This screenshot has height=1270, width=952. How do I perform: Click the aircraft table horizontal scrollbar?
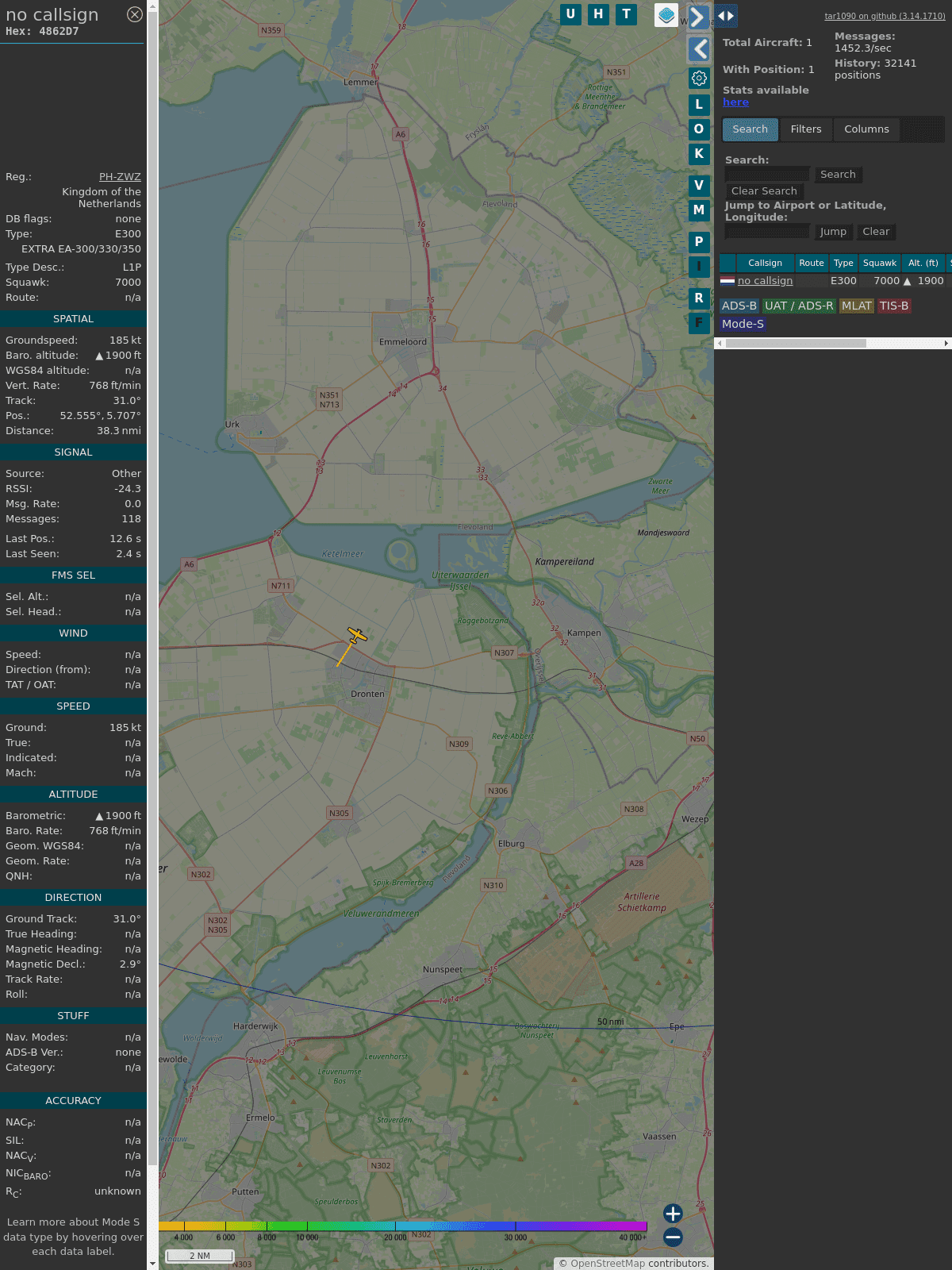(x=796, y=344)
